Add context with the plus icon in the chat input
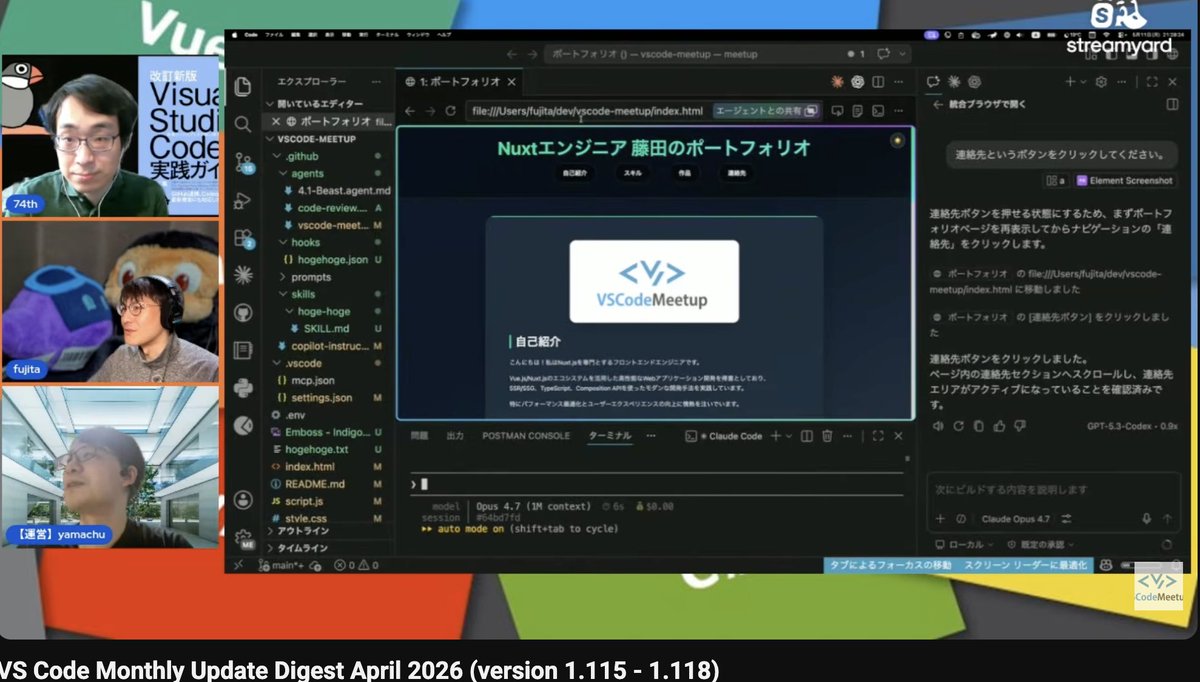This screenshot has width=1200, height=682. pos(939,519)
